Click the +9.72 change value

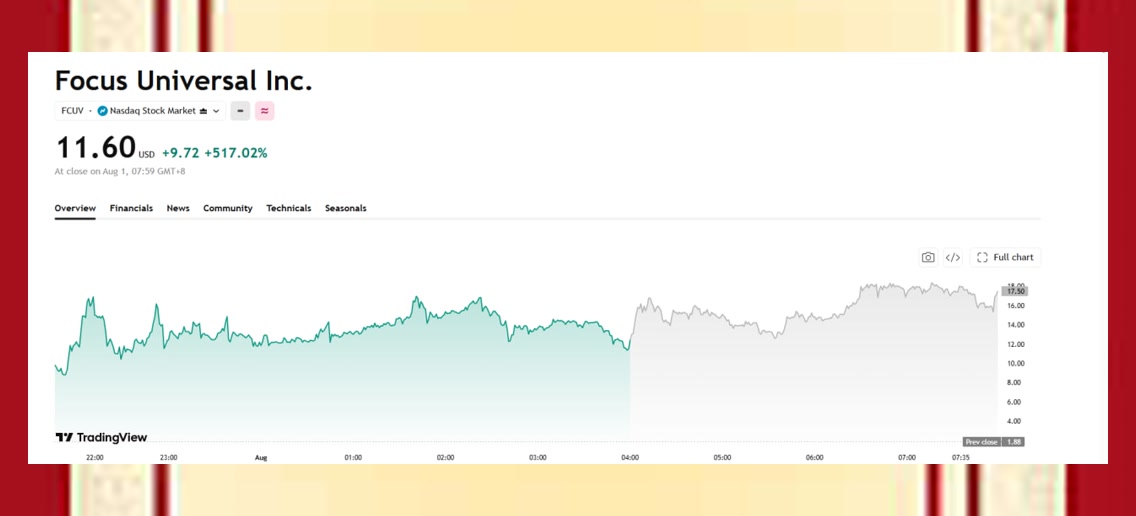[x=180, y=153]
